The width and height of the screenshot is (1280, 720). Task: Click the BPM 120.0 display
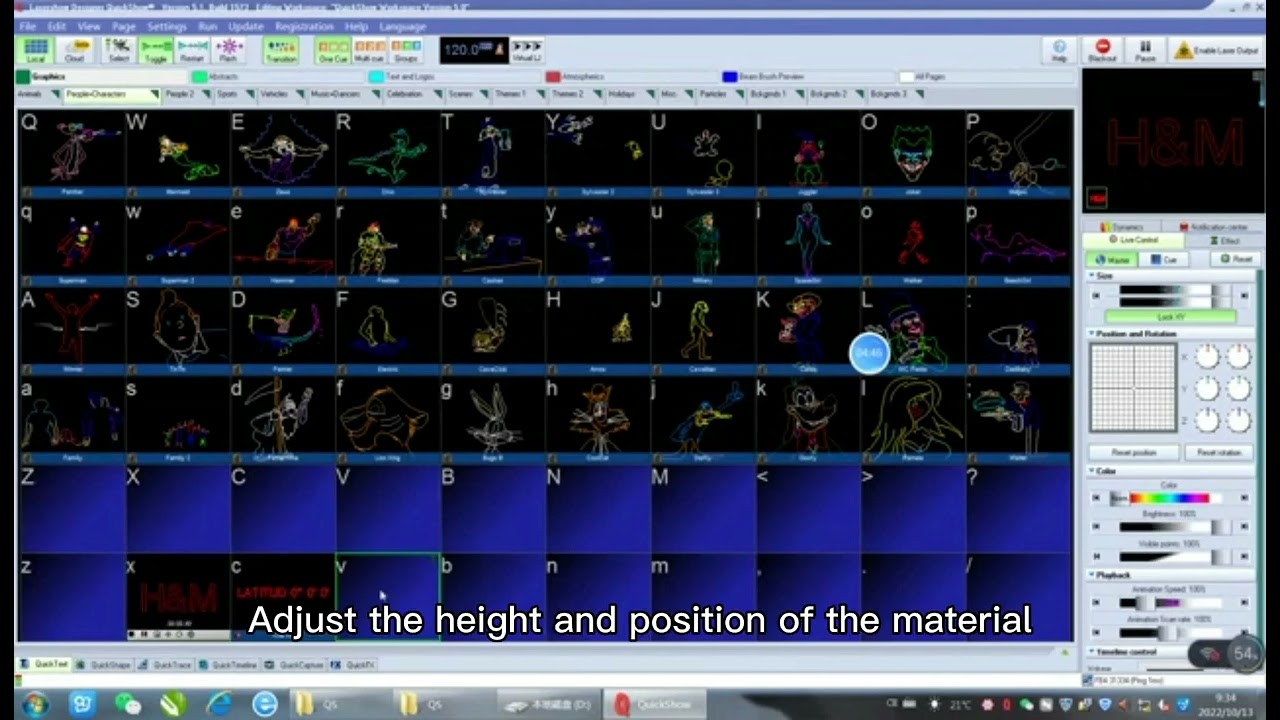click(x=473, y=50)
